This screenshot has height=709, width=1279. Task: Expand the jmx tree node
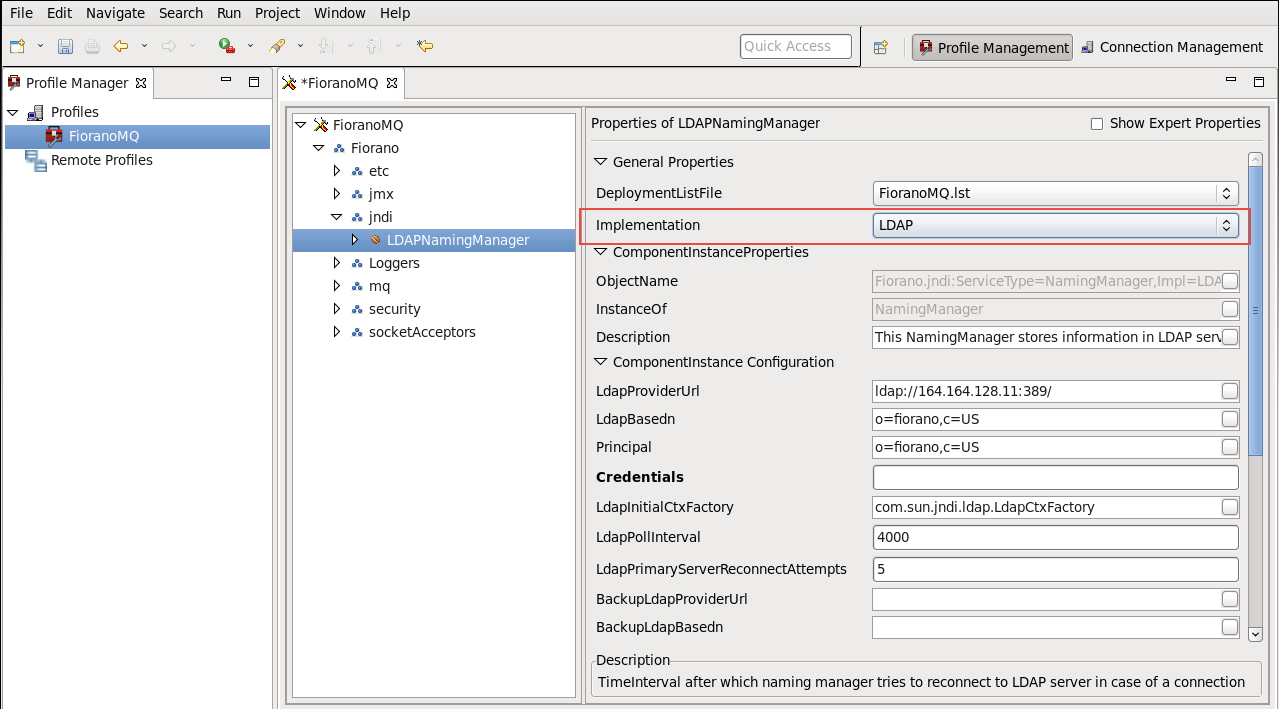coord(337,194)
